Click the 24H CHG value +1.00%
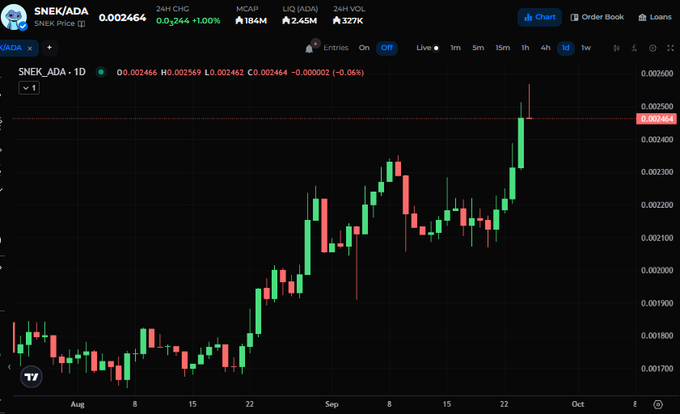Viewport: 680px width, 414px height. pyautogui.click(x=206, y=21)
